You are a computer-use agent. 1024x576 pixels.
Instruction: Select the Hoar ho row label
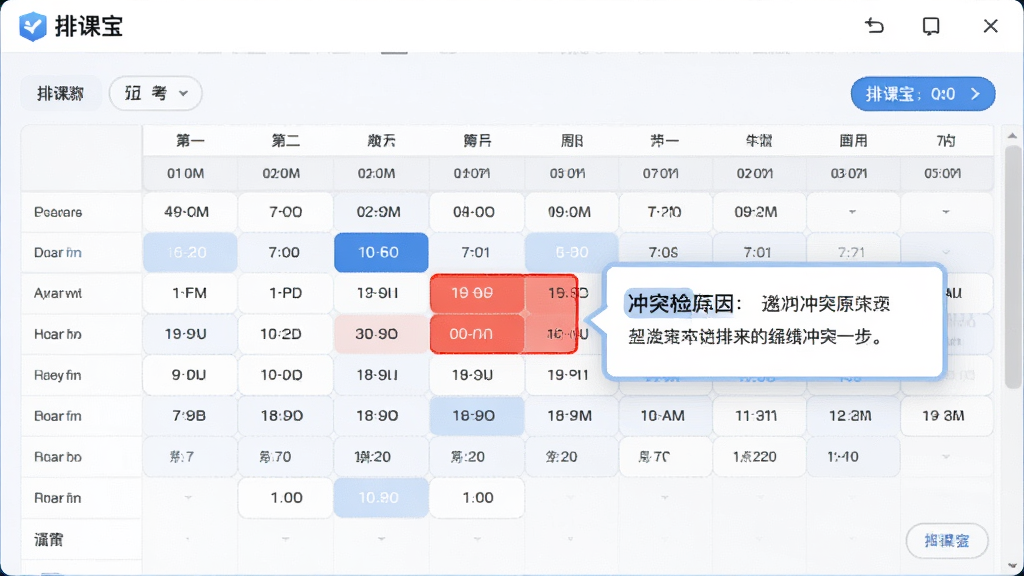point(57,334)
